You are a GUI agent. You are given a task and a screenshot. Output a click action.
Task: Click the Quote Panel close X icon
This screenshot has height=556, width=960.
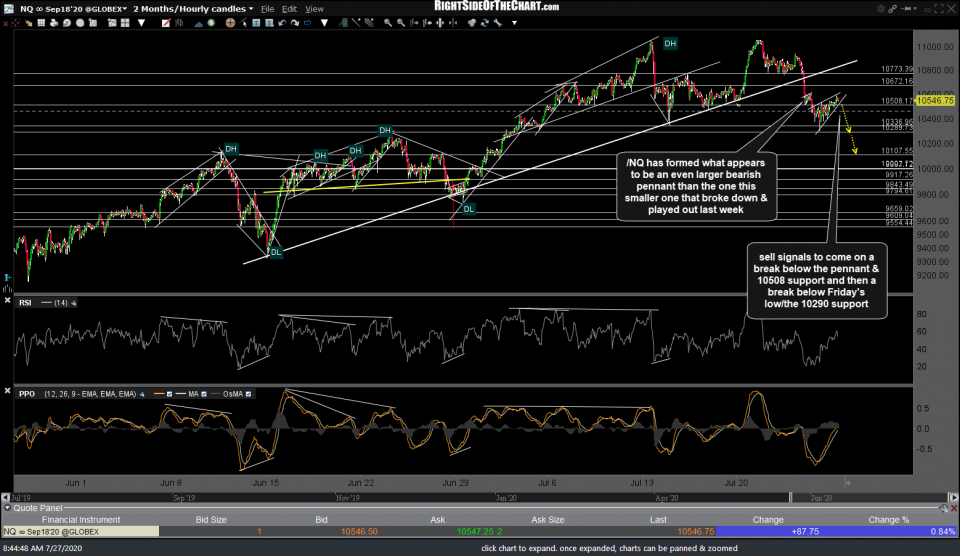click(x=954, y=508)
